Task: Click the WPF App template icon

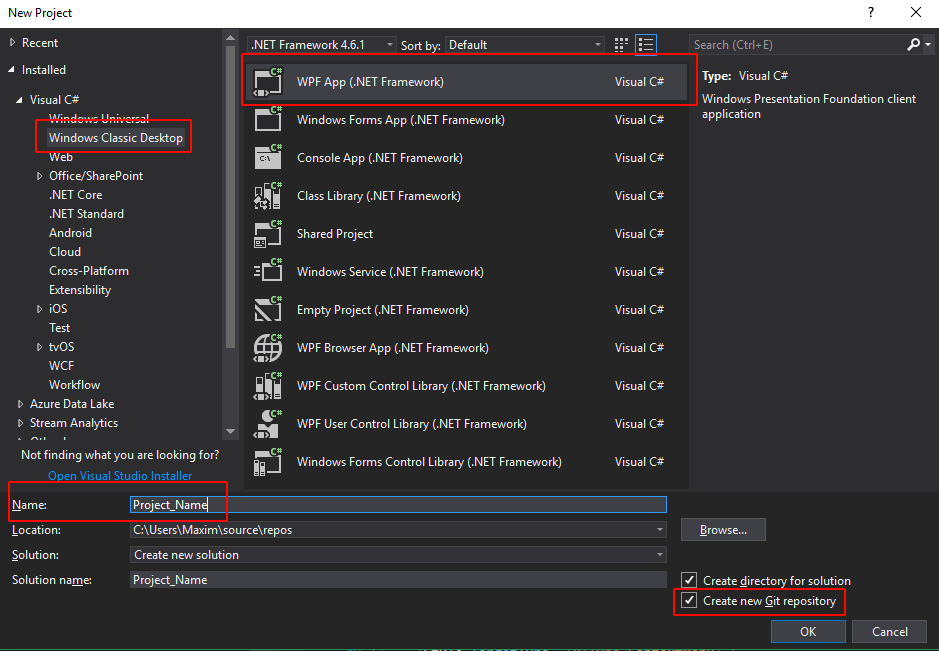Action: click(268, 81)
